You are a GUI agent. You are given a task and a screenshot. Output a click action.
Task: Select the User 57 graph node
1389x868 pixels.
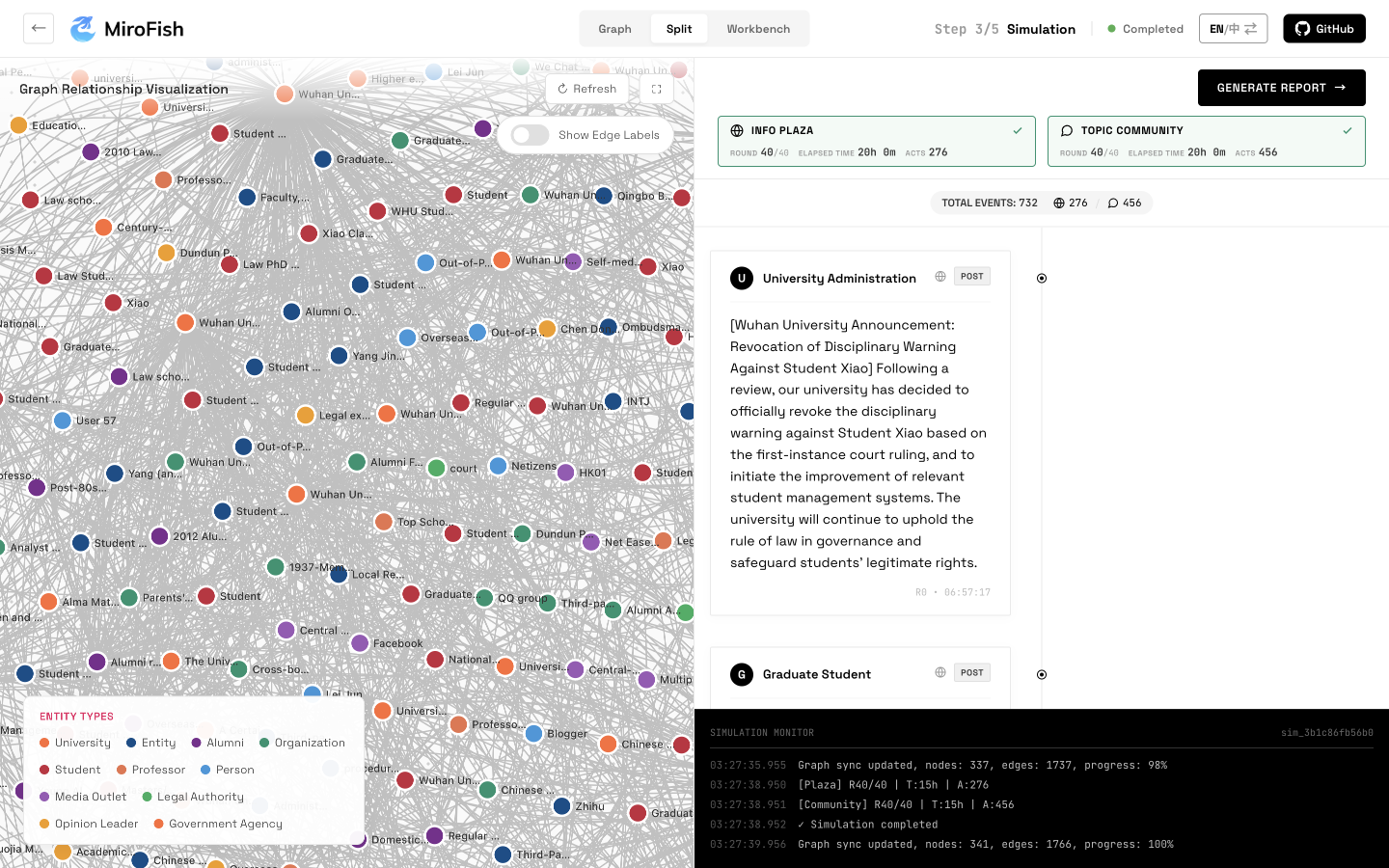click(x=63, y=420)
